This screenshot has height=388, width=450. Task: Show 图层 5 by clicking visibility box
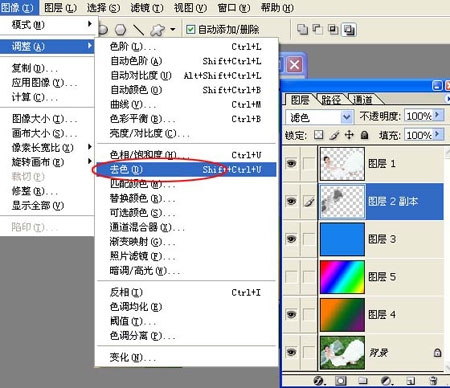(291, 277)
